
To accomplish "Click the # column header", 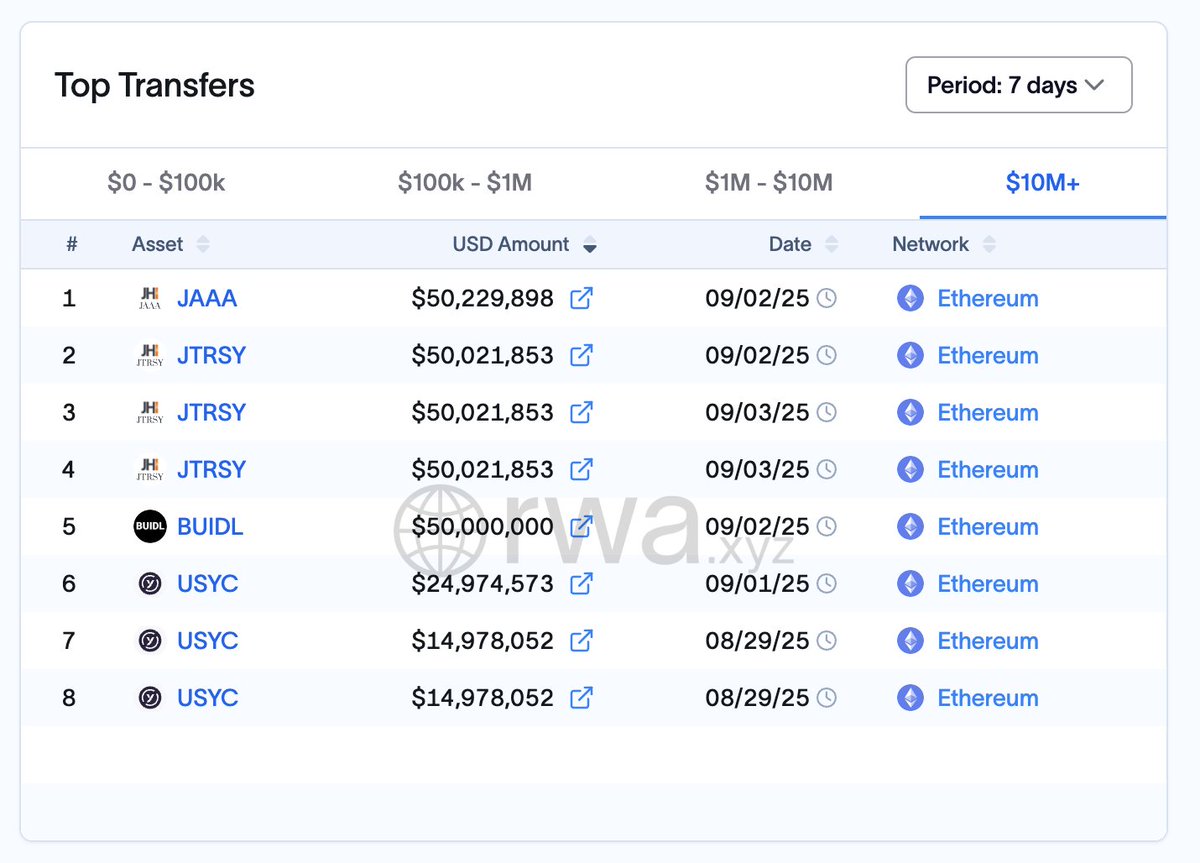I will [x=71, y=244].
